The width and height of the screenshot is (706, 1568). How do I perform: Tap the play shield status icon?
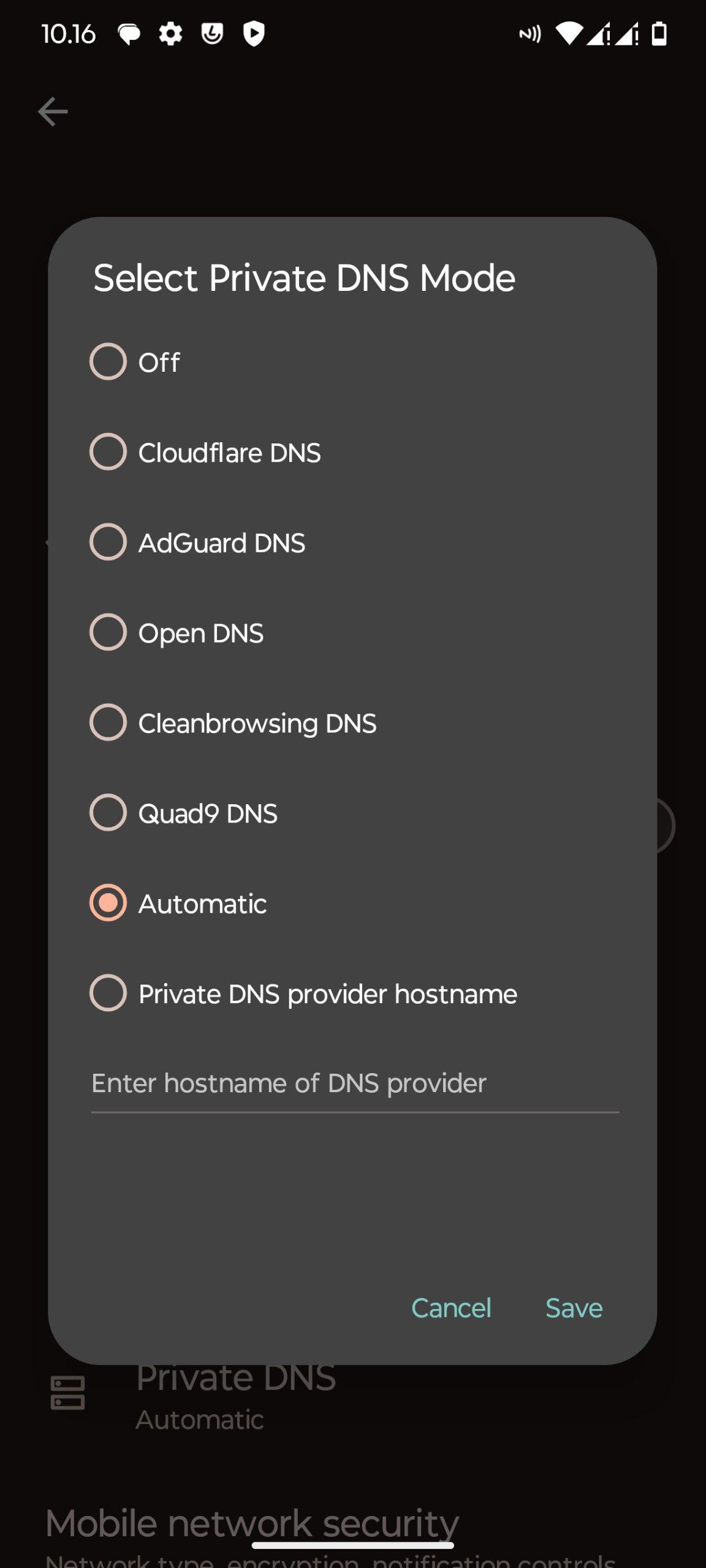click(254, 34)
